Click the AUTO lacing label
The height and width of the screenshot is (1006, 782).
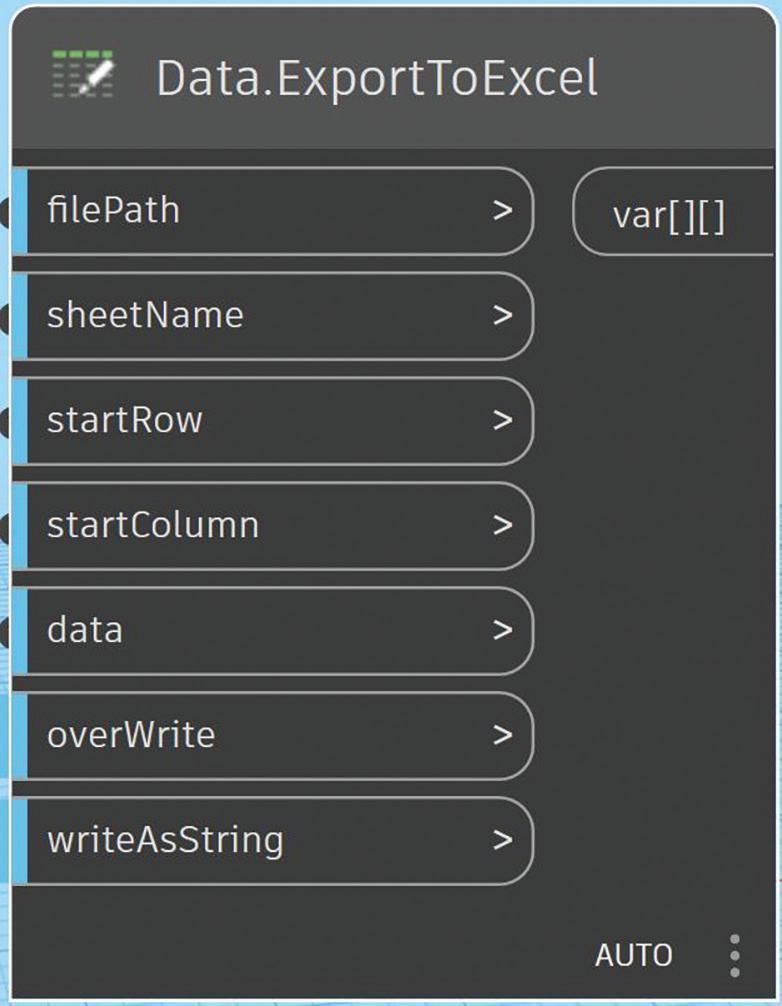coord(634,955)
